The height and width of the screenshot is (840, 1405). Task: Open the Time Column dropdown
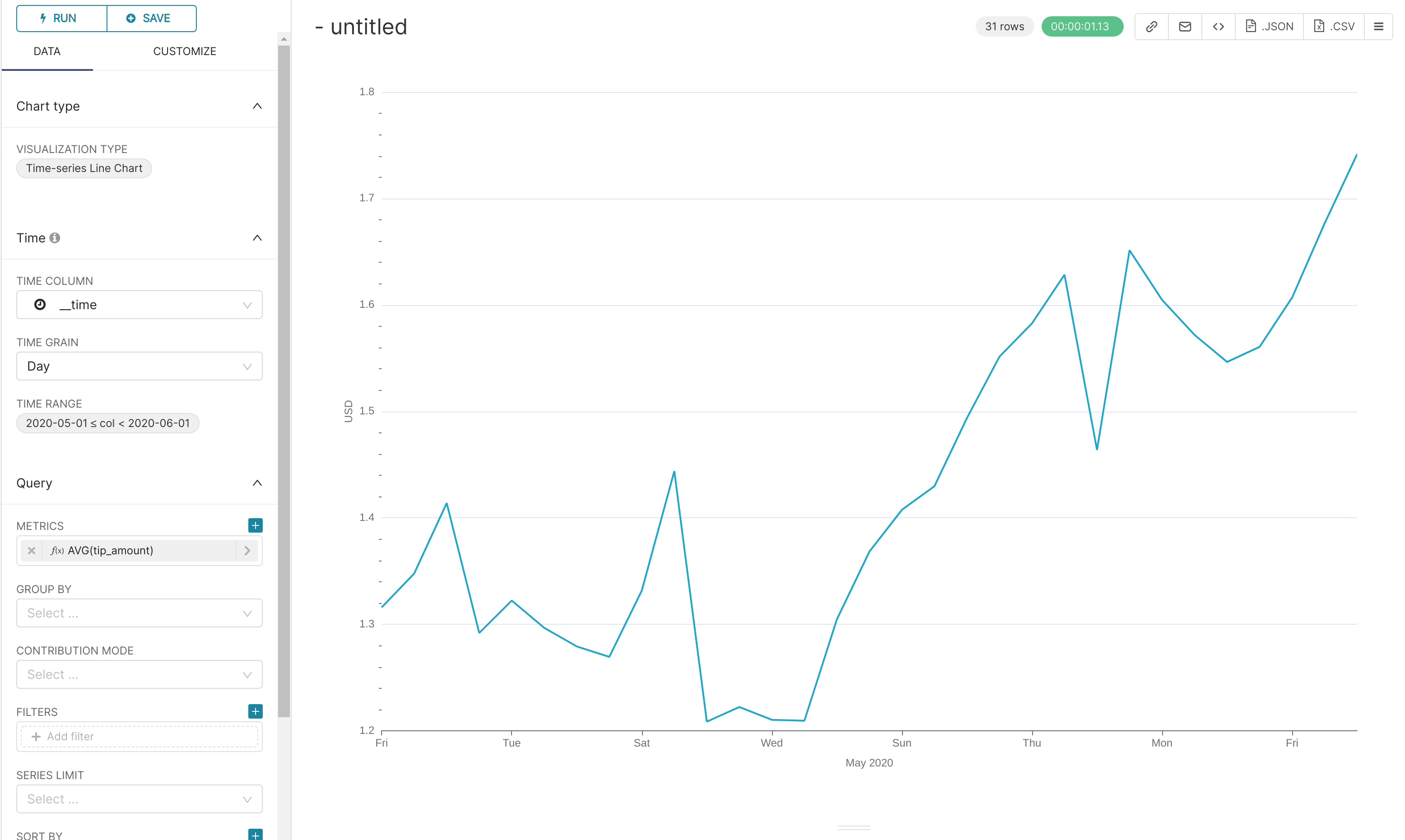pos(139,305)
